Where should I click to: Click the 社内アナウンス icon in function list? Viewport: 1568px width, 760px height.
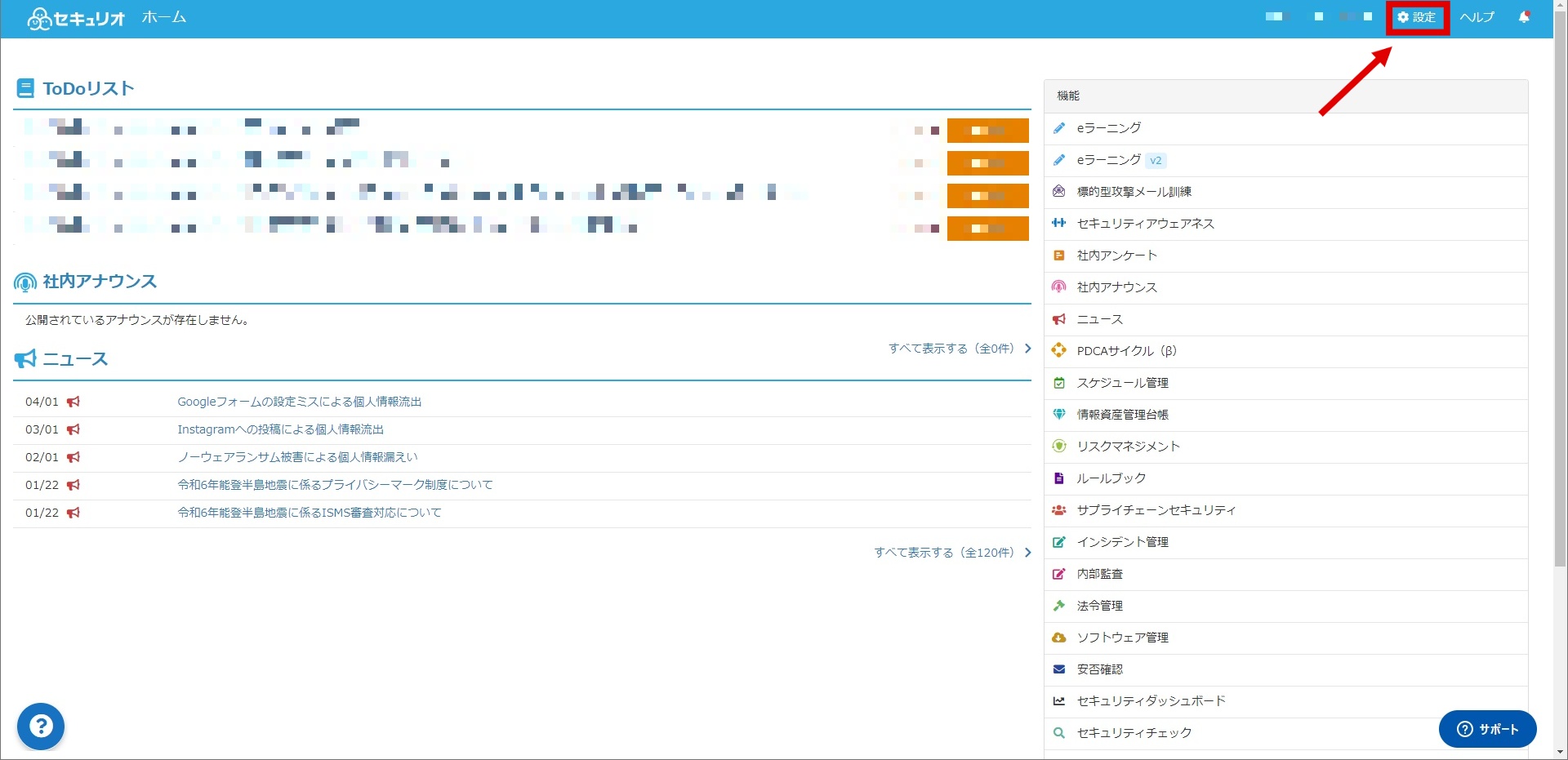pos(1059,287)
